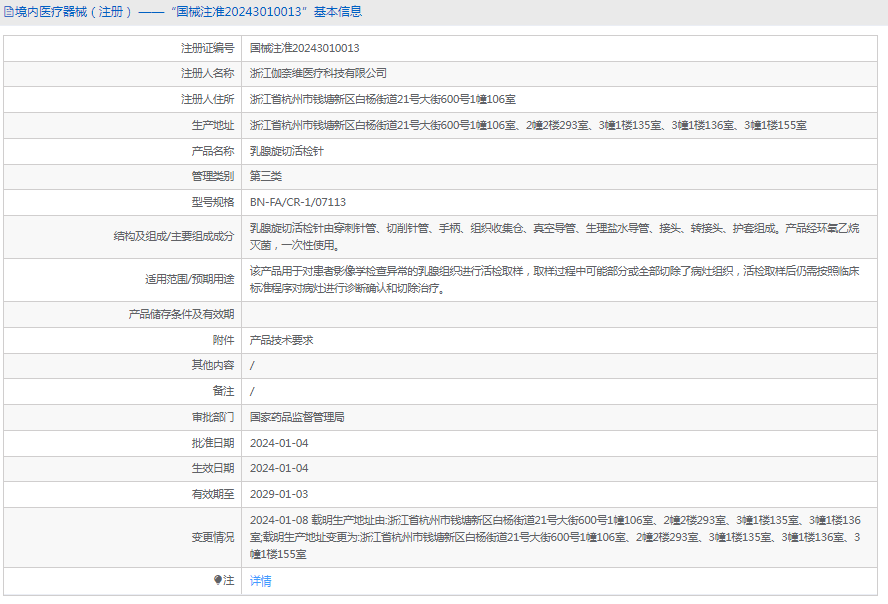The width and height of the screenshot is (888, 604).
Task: Click the management category value 第三类
Action: pos(266,176)
